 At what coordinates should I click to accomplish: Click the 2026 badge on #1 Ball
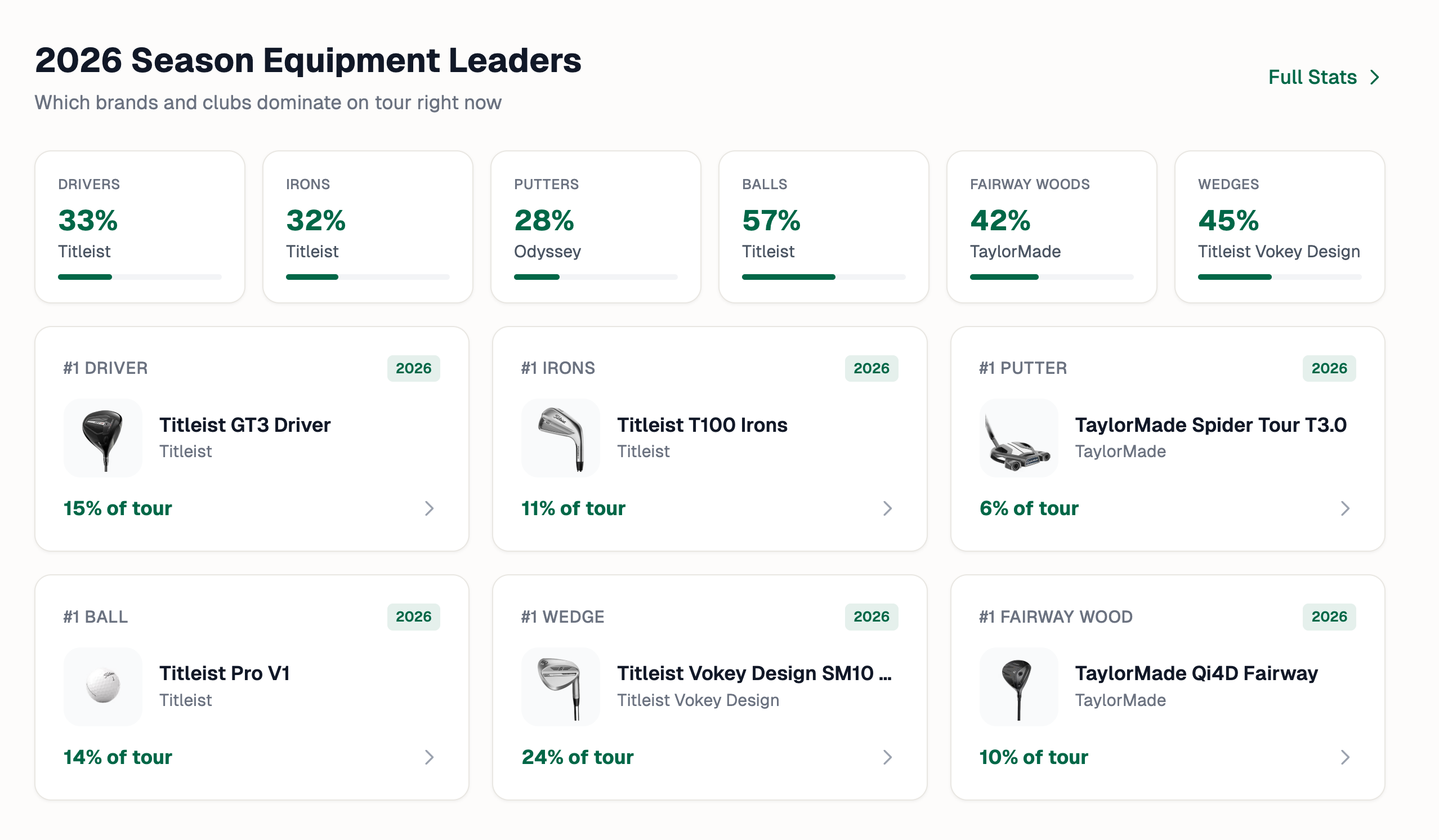pyautogui.click(x=413, y=616)
